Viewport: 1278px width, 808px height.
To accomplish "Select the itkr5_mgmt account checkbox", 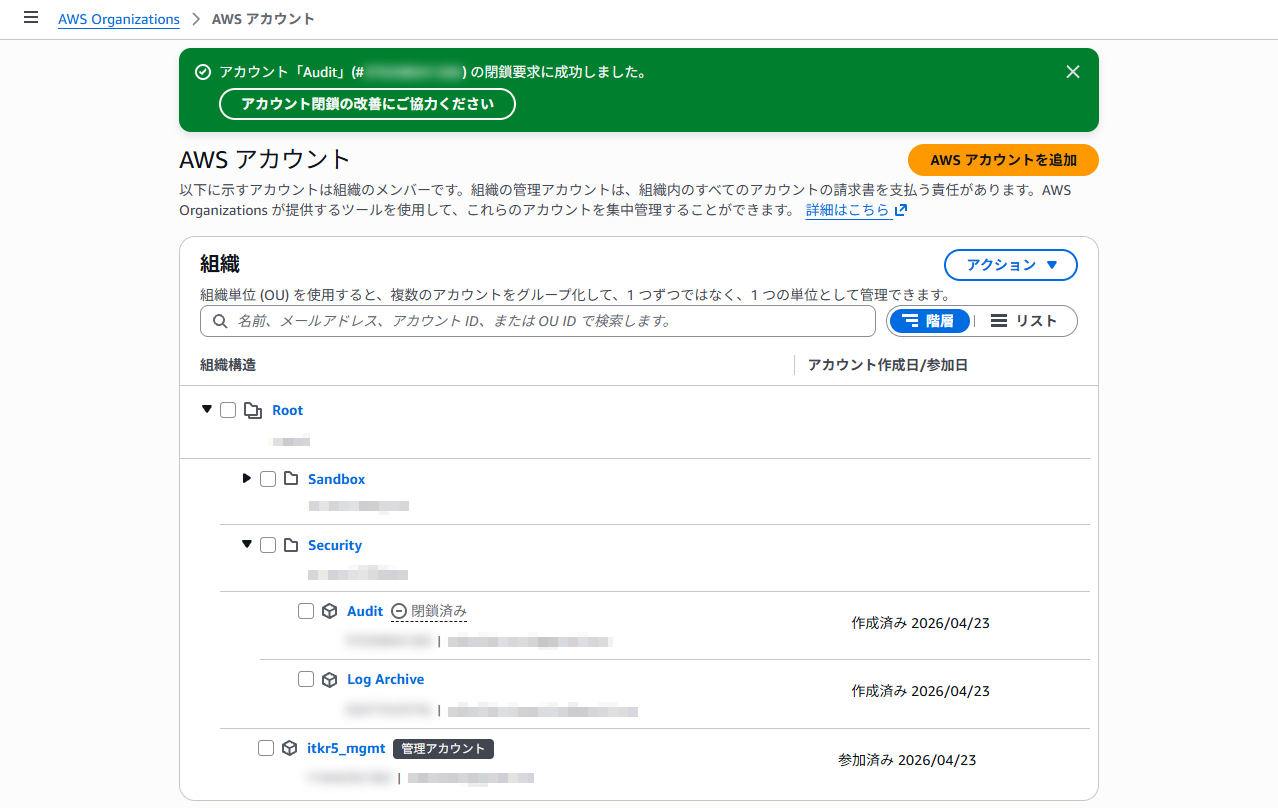I will (266, 748).
